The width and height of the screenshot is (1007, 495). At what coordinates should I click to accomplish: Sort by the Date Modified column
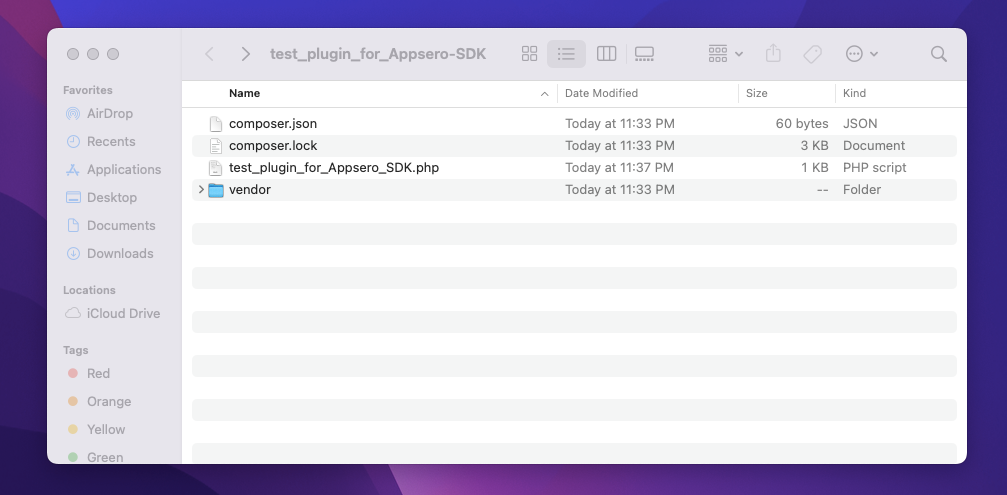pos(601,93)
